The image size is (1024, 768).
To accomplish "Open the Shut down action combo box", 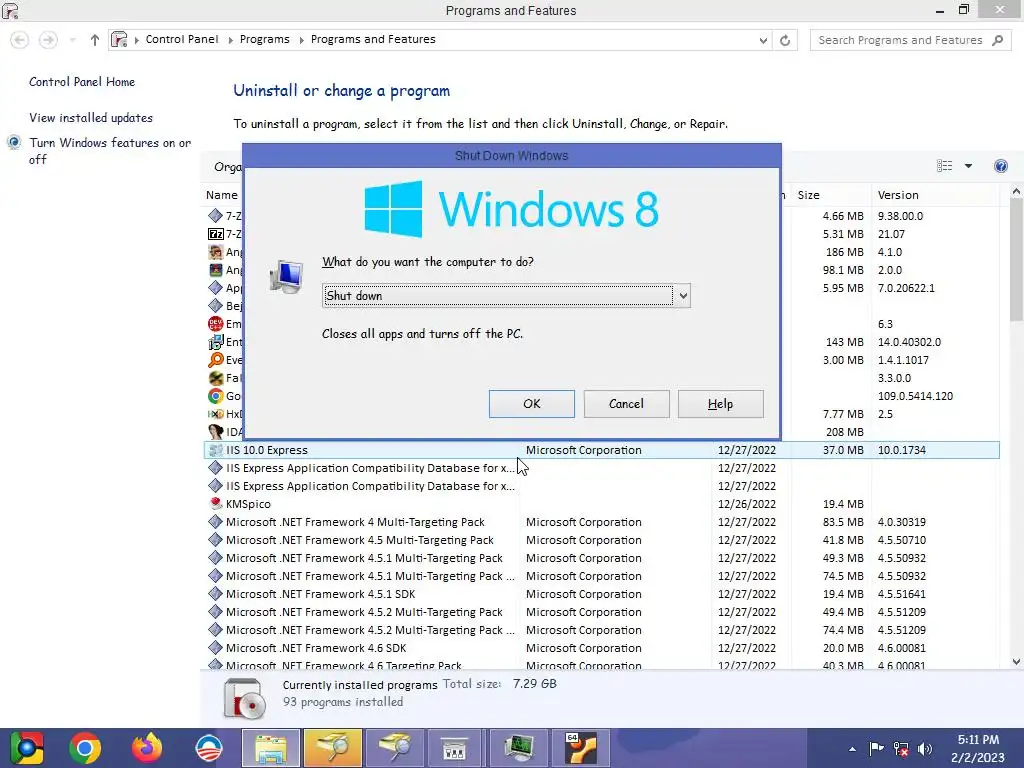I will click(x=506, y=296).
